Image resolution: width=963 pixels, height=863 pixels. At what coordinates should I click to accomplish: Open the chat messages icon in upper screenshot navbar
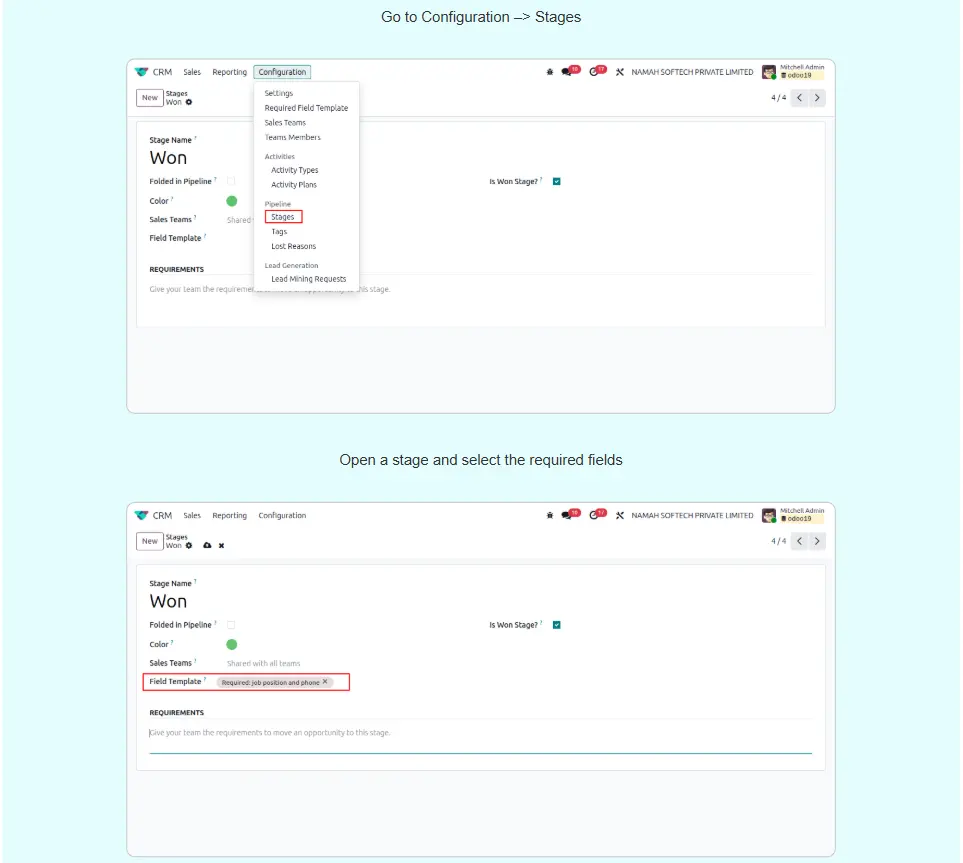[x=568, y=72]
